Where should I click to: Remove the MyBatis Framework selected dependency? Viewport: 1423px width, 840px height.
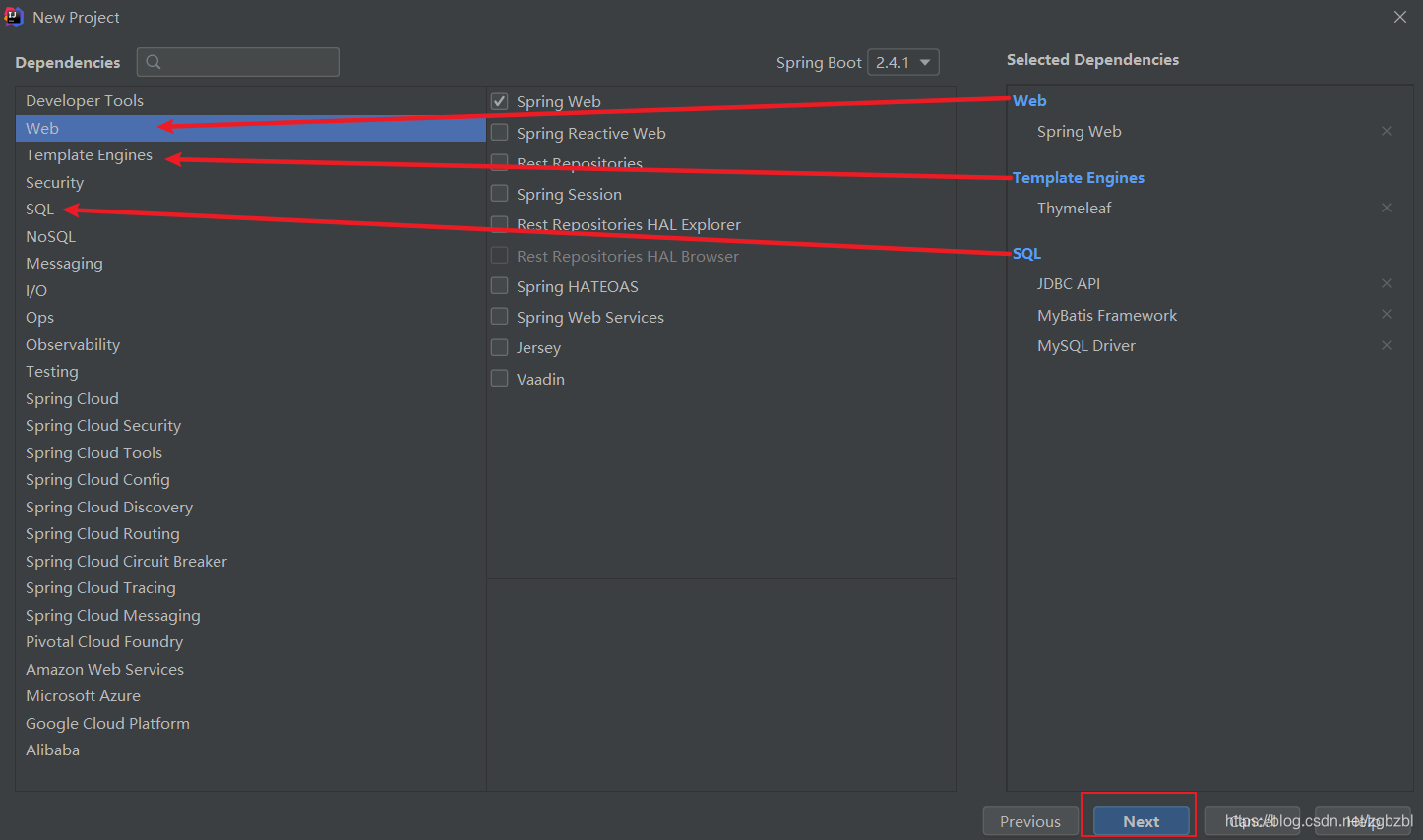(x=1387, y=314)
